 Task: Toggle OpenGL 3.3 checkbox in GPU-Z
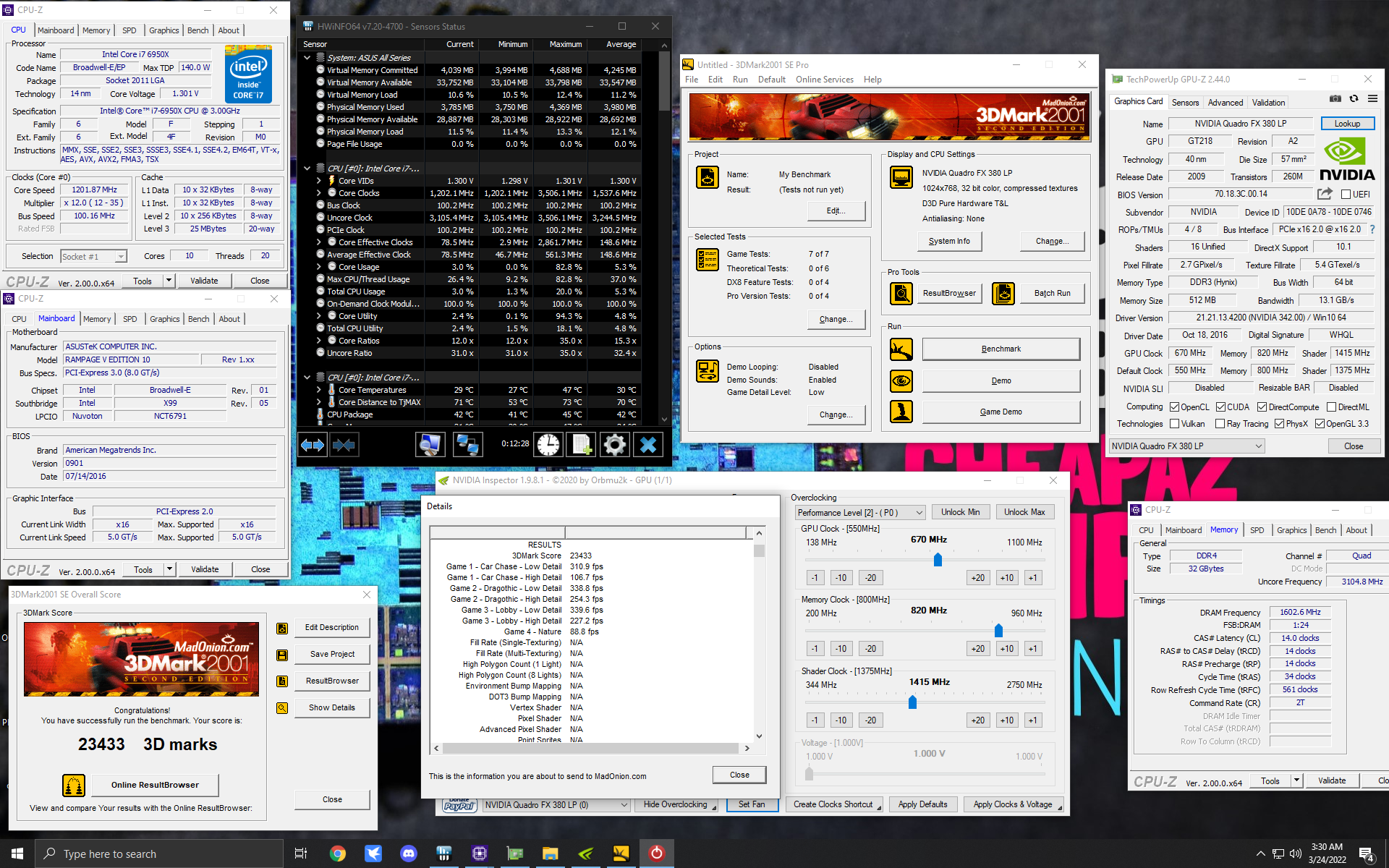[x=1320, y=424]
